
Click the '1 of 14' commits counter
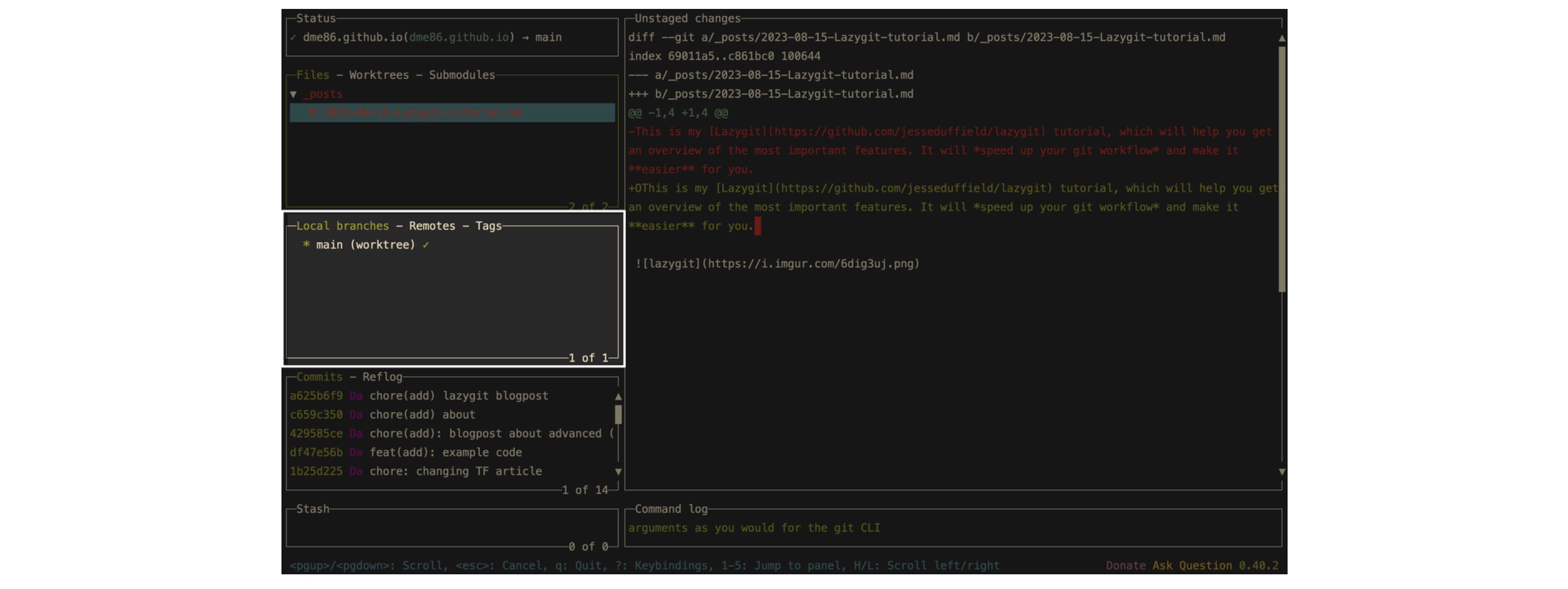tap(585, 490)
